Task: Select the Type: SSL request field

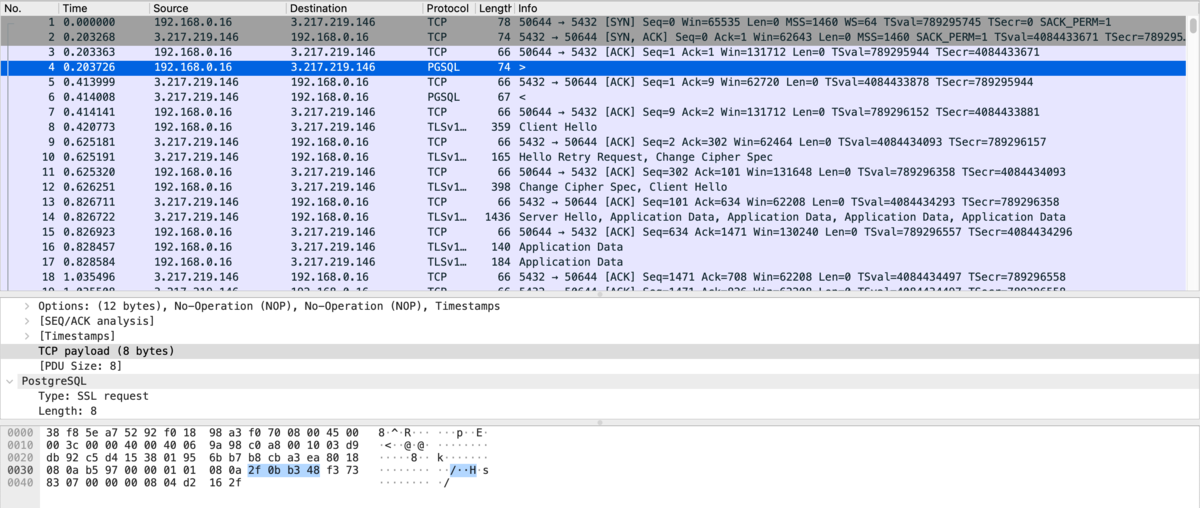Action: [x=600, y=396]
